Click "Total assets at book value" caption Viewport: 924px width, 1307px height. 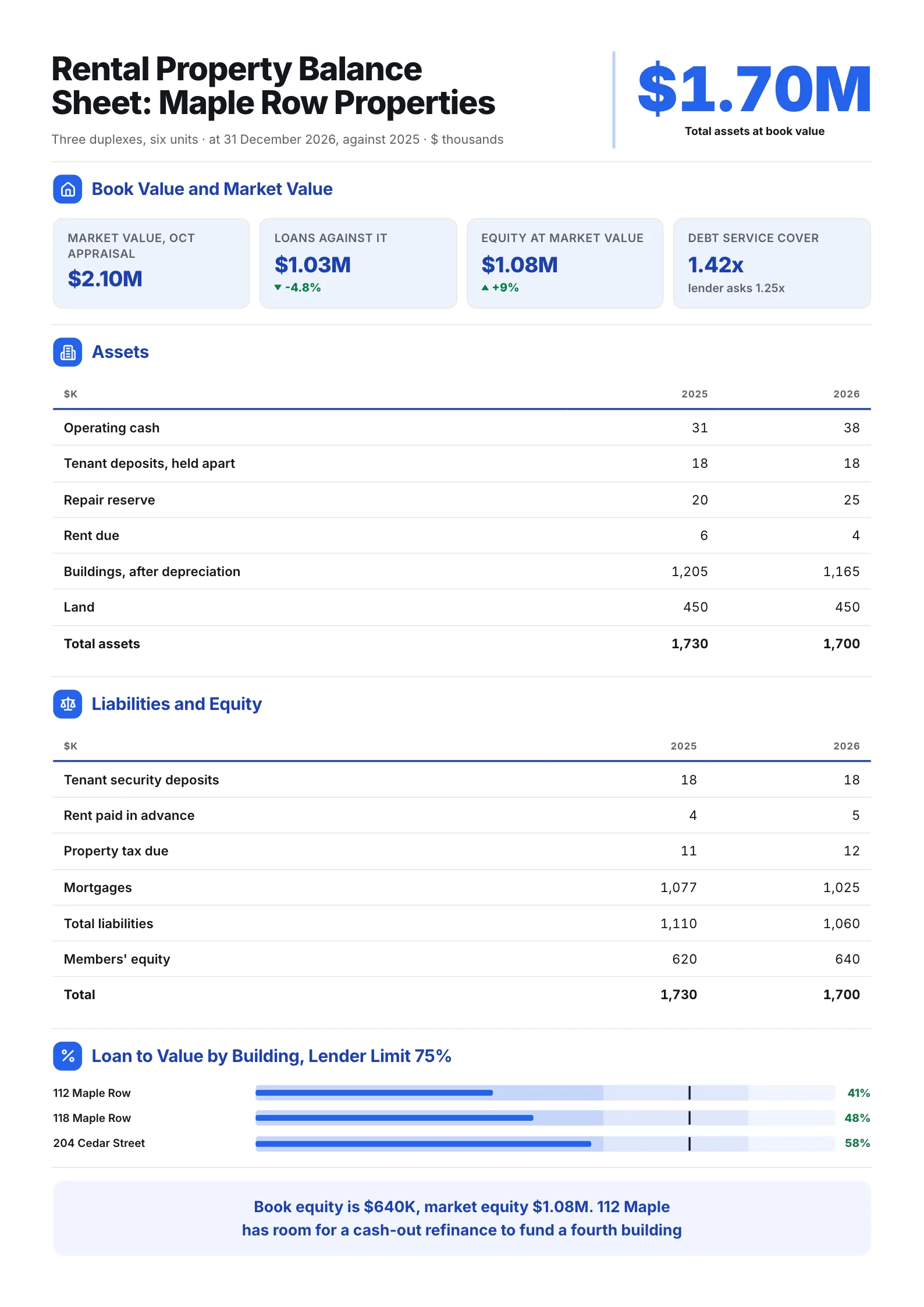click(x=755, y=132)
